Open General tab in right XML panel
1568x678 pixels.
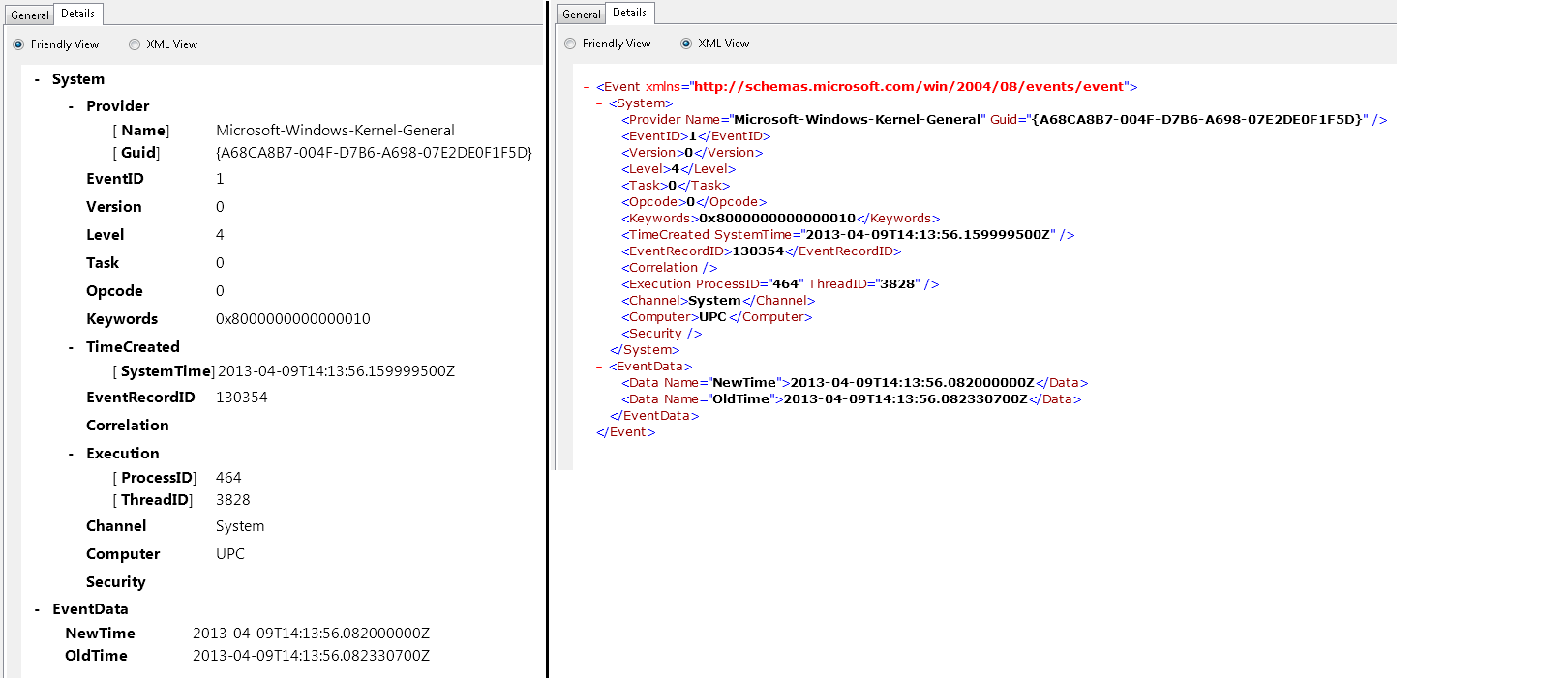[581, 15]
